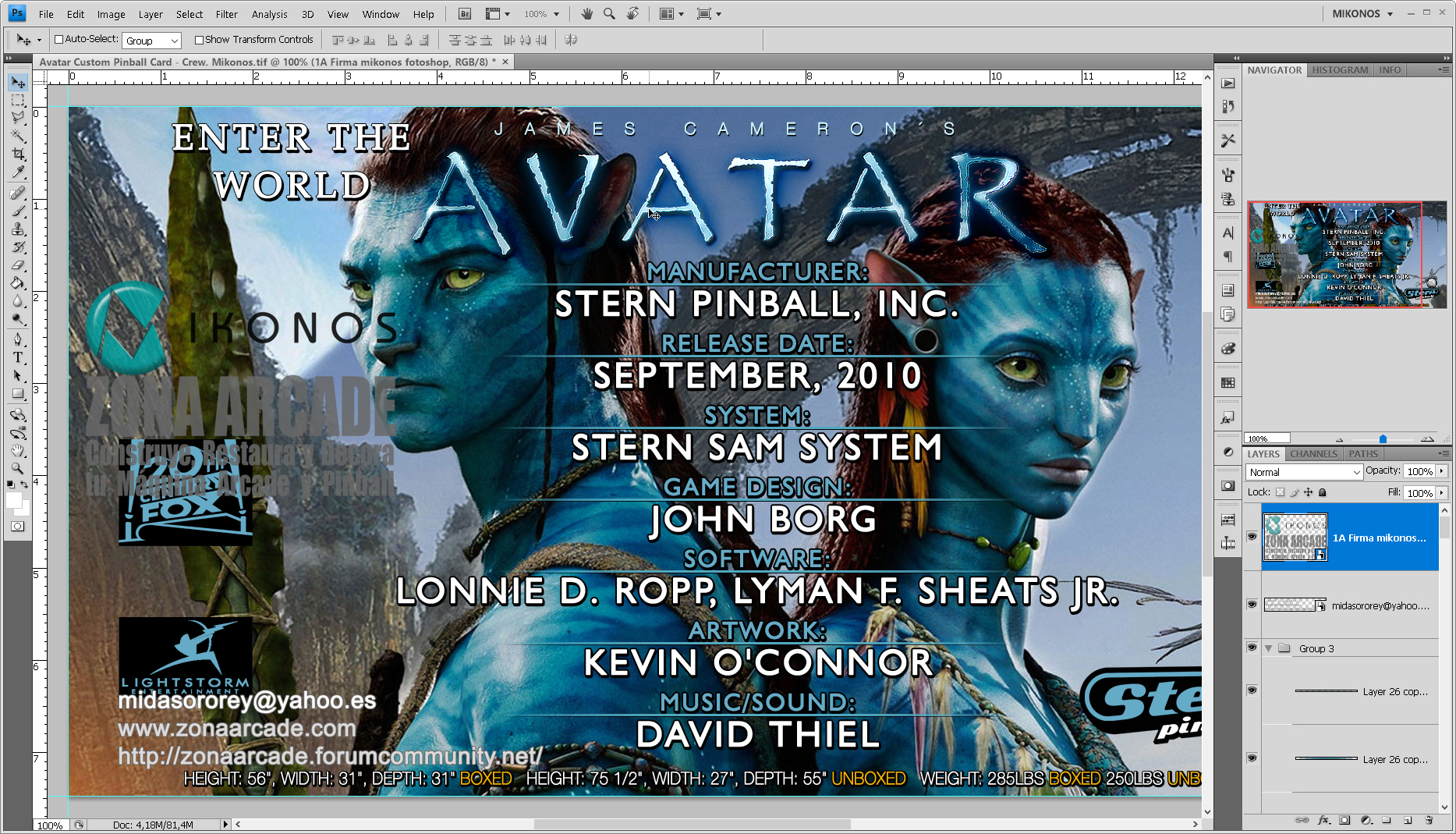
Task: Select the Eraser tool
Action: coord(17,264)
